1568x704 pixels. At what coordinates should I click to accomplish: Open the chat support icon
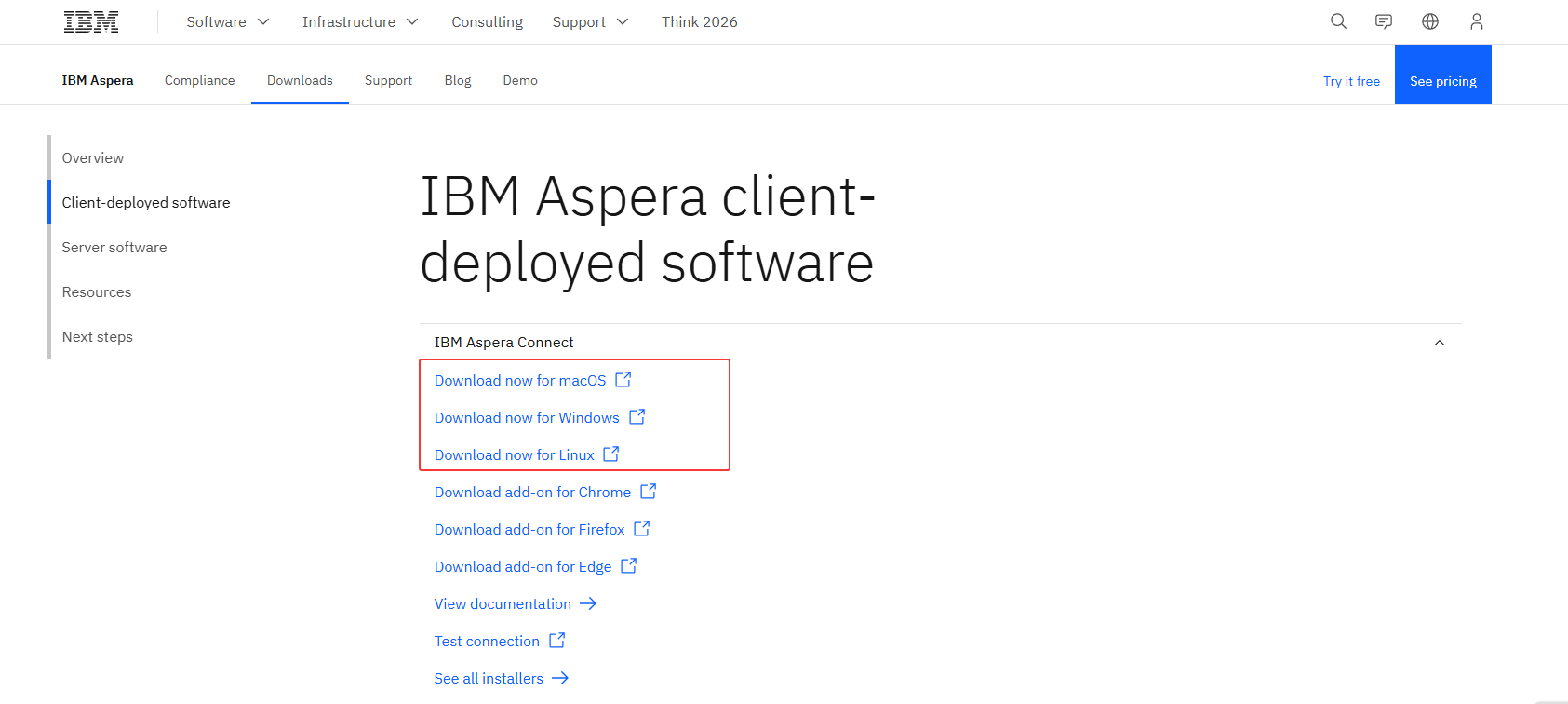1384,21
